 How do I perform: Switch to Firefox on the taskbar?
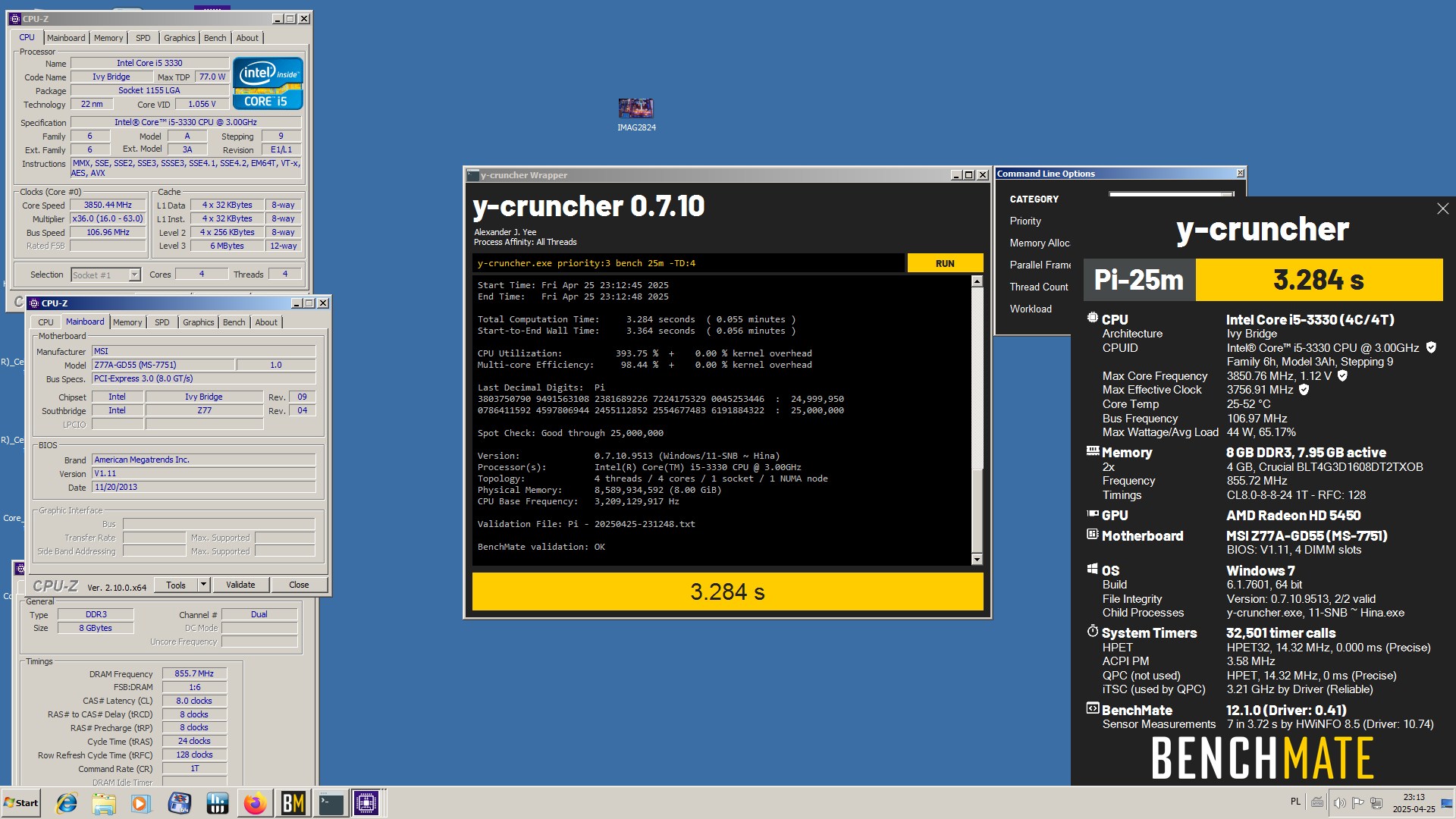pyautogui.click(x=255, y=803)
